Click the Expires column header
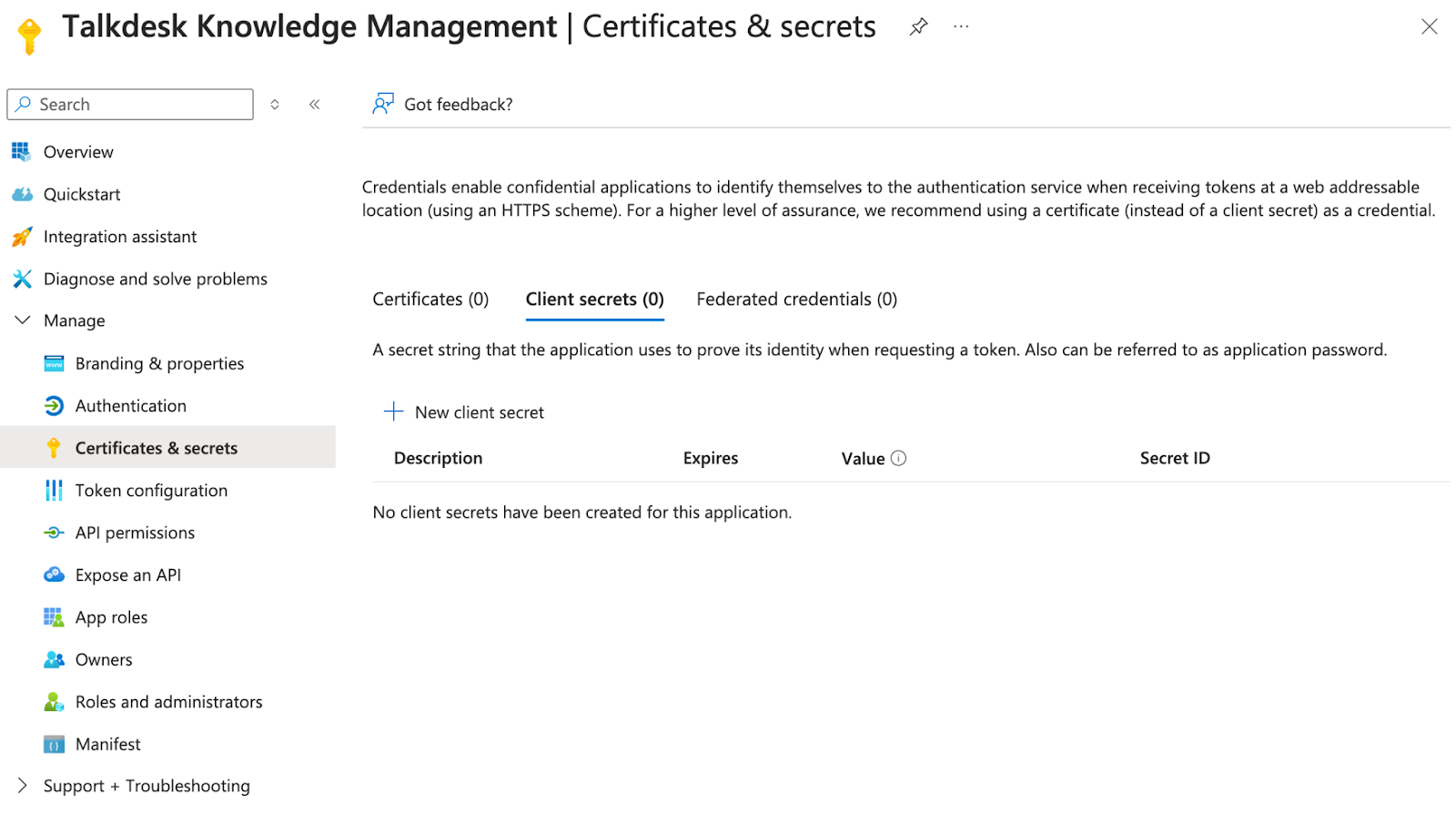 711,458
